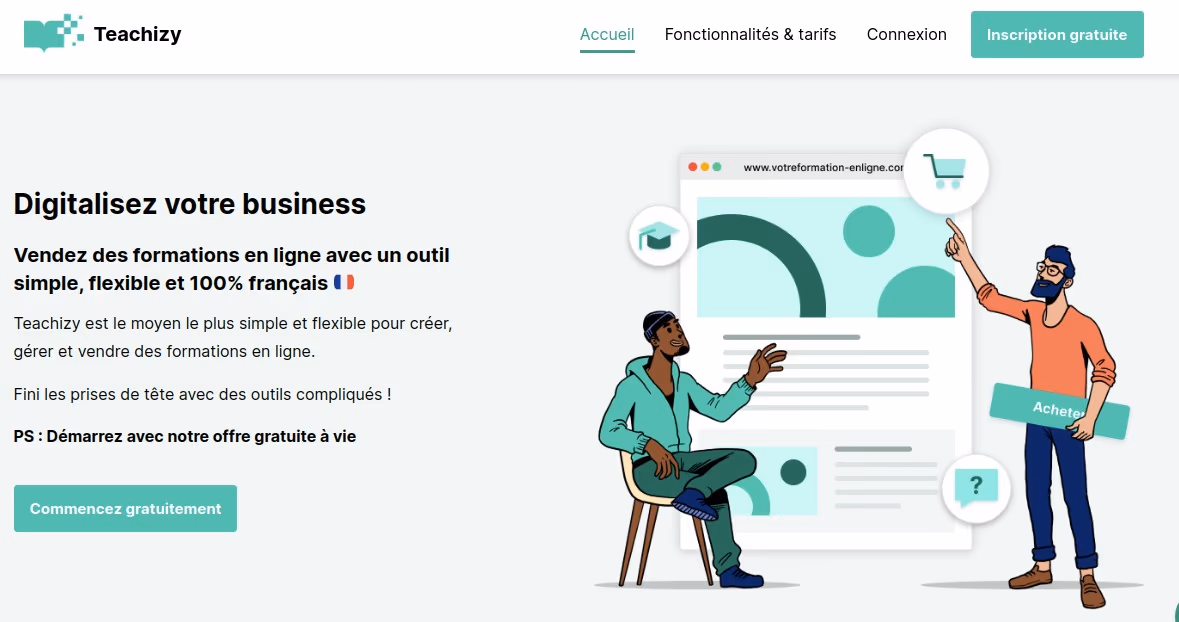Go to Fonctionnalités & tarifs page

point(750,35)
